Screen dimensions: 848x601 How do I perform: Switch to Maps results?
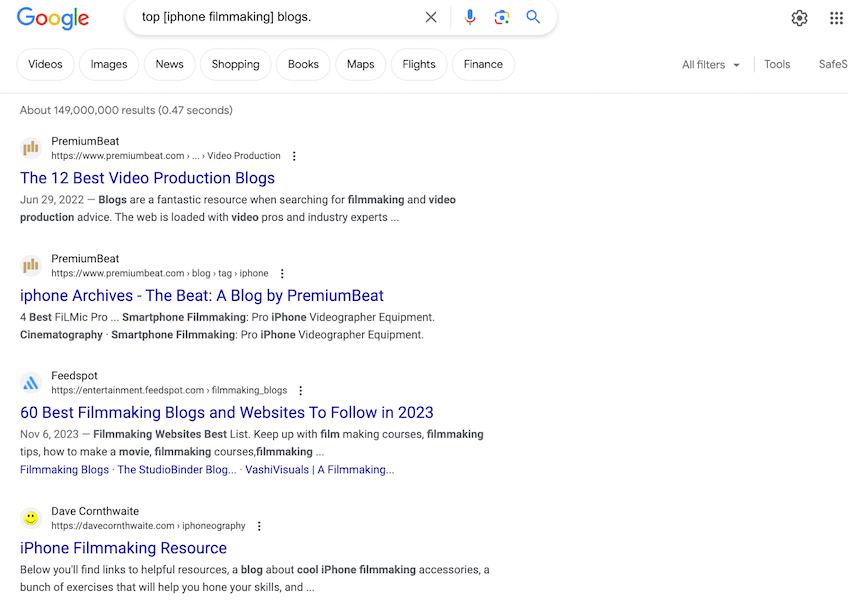(x=360, y=64)
